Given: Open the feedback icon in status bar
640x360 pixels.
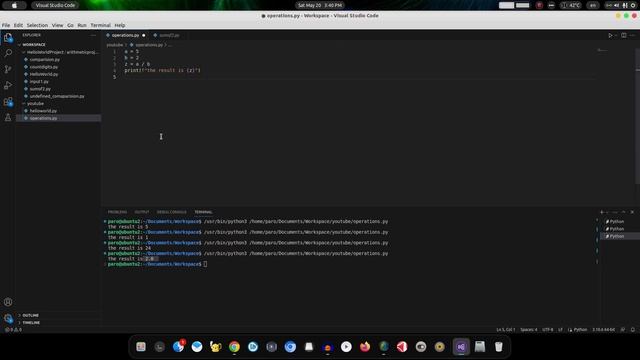Looking at the screenshot, I should [x=623, y=329].
